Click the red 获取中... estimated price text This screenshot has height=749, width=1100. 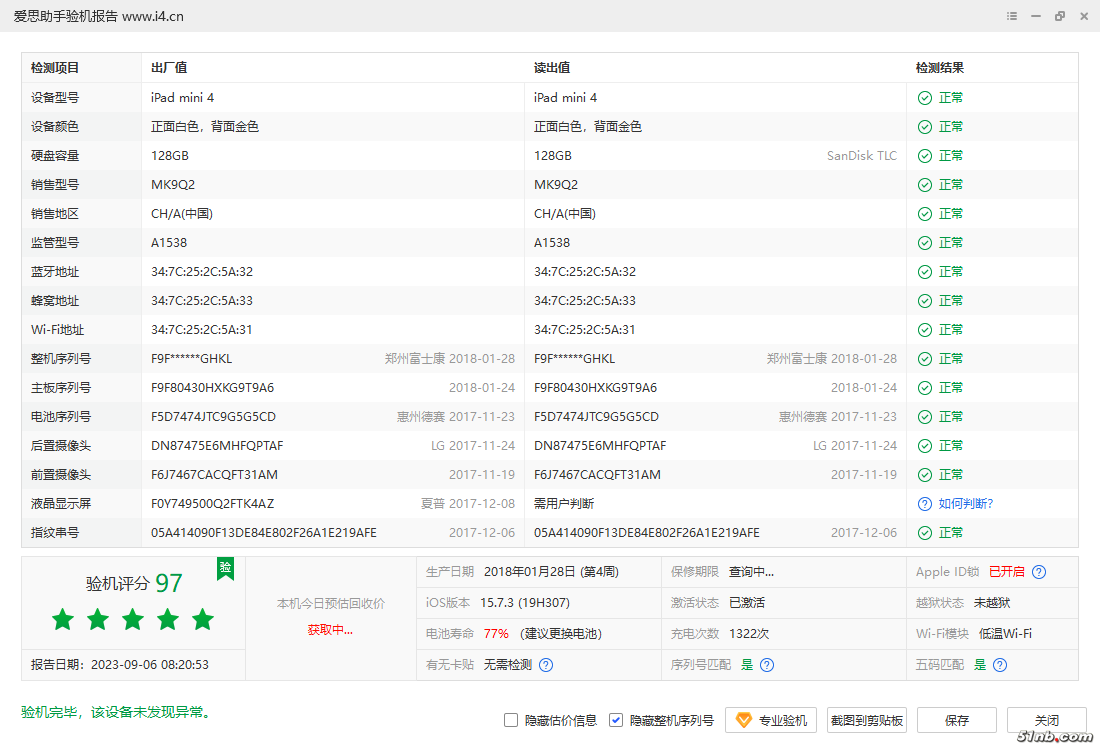click(x=330, y=630)
